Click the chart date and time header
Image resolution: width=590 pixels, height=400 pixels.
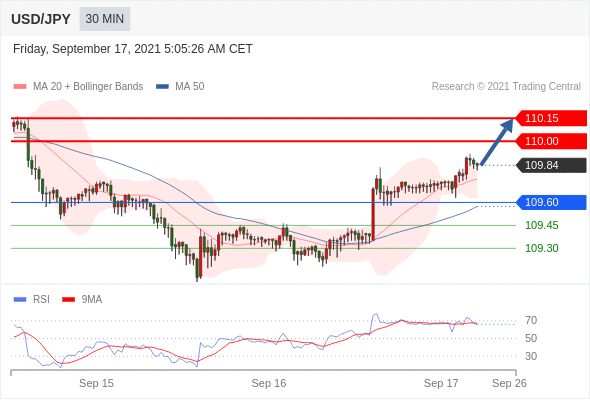pyautogui.click(x=133, y=49)
